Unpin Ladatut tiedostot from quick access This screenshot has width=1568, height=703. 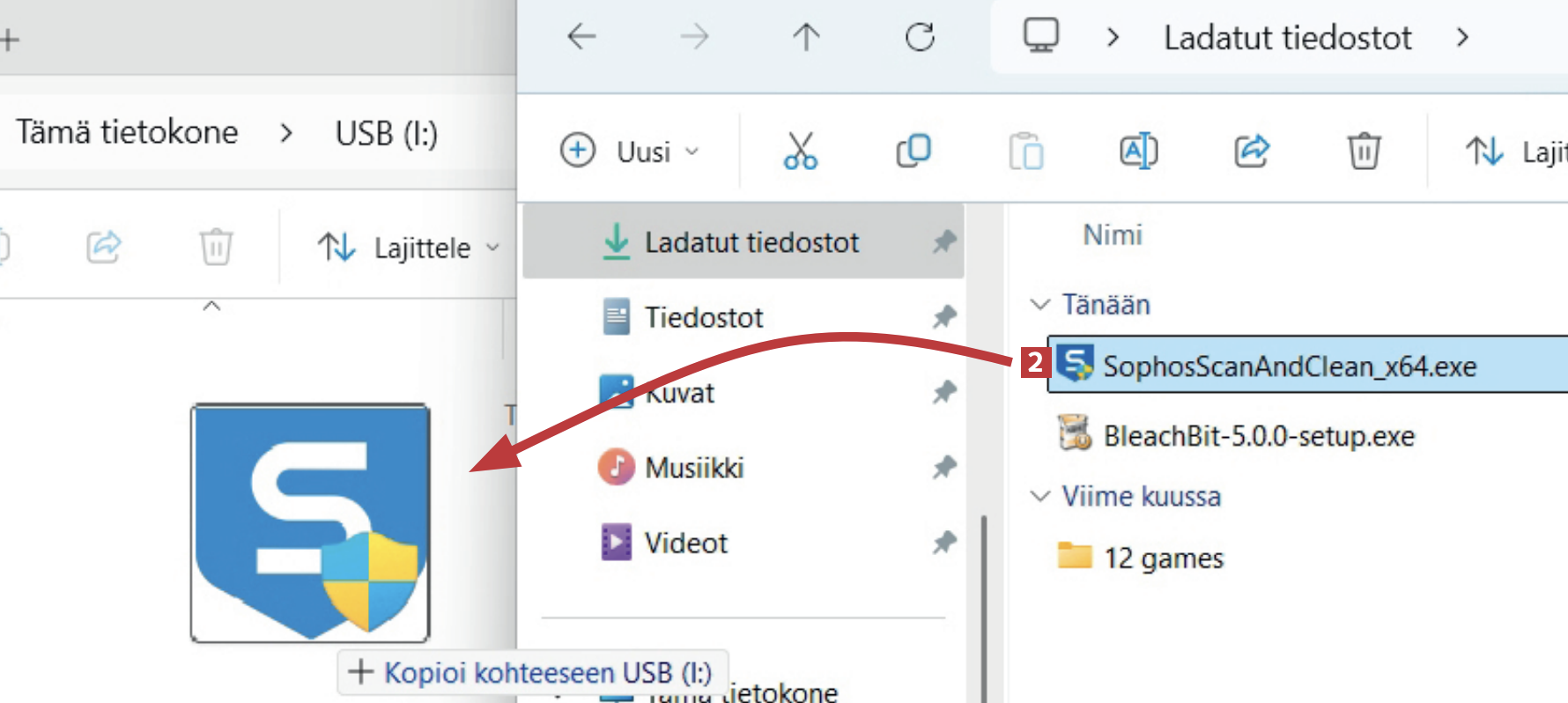(x=944, y=241)
